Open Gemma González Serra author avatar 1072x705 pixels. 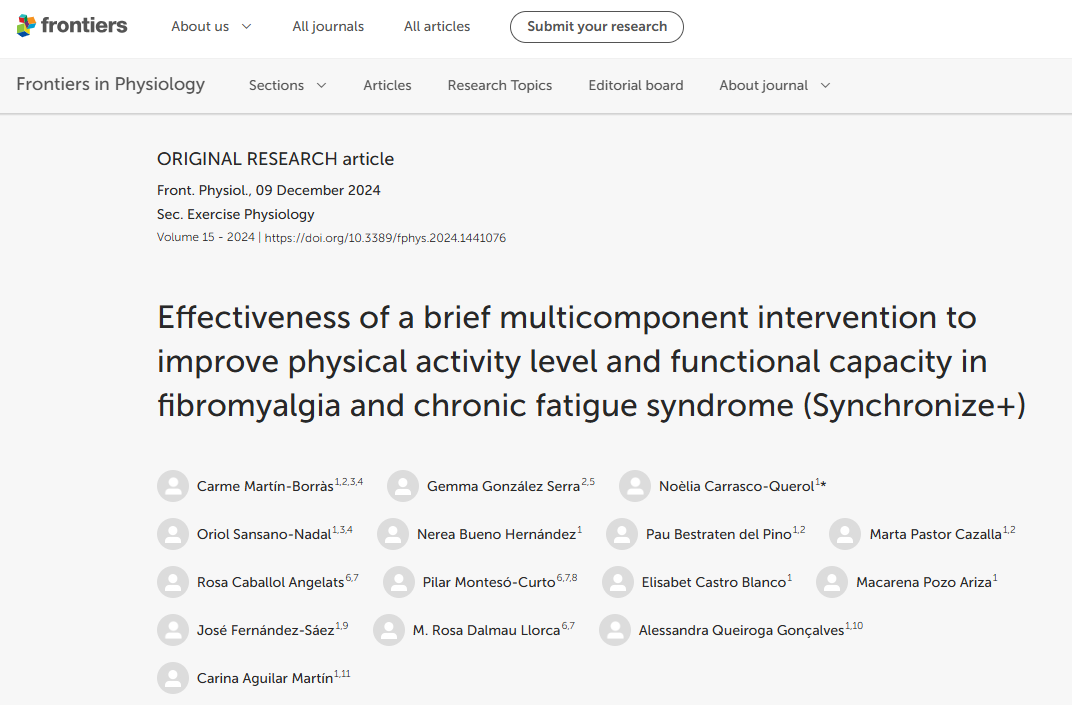coord(403,486)
